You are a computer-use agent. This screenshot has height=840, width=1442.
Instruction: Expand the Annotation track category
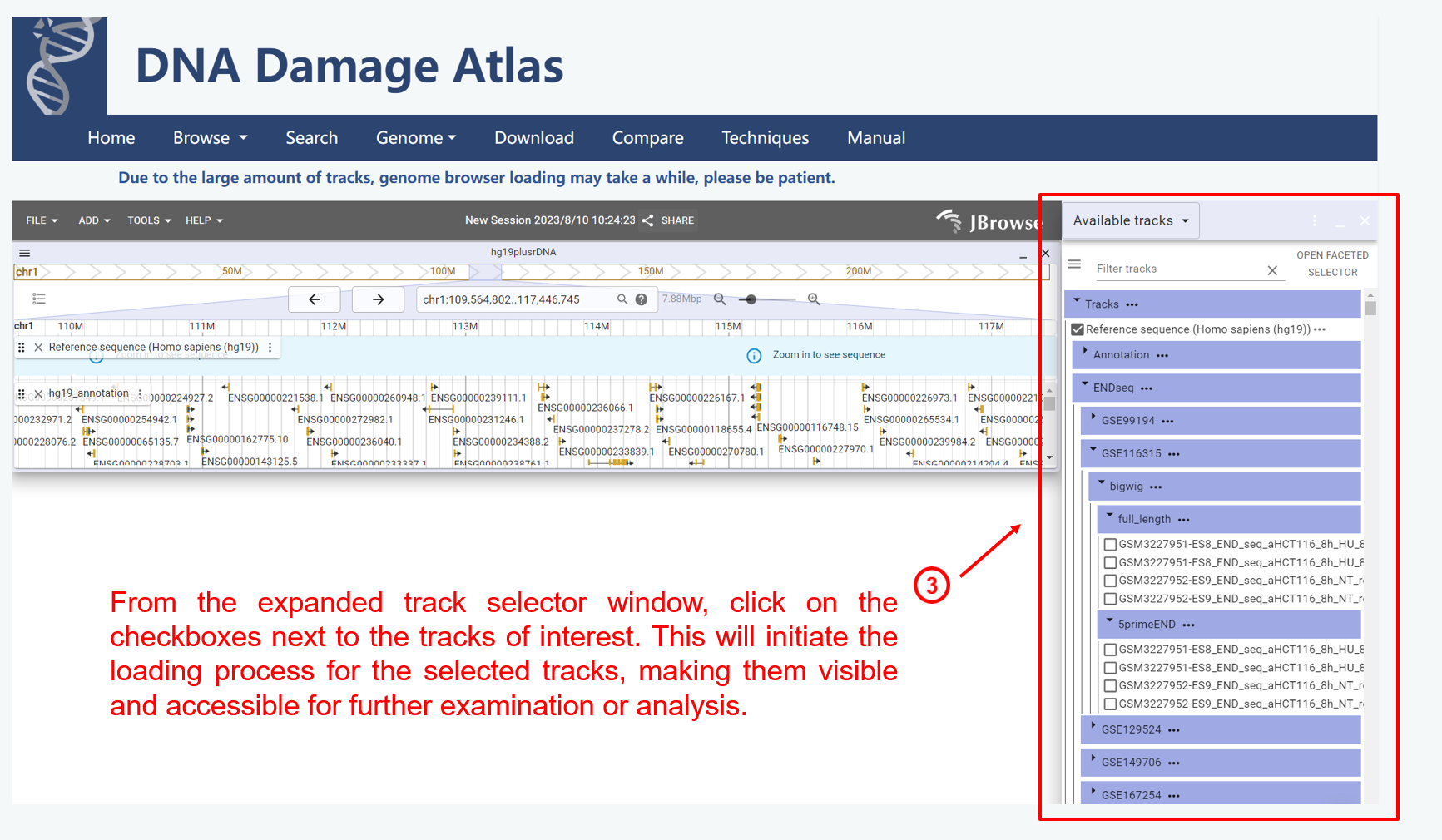tap(1085, 353)
